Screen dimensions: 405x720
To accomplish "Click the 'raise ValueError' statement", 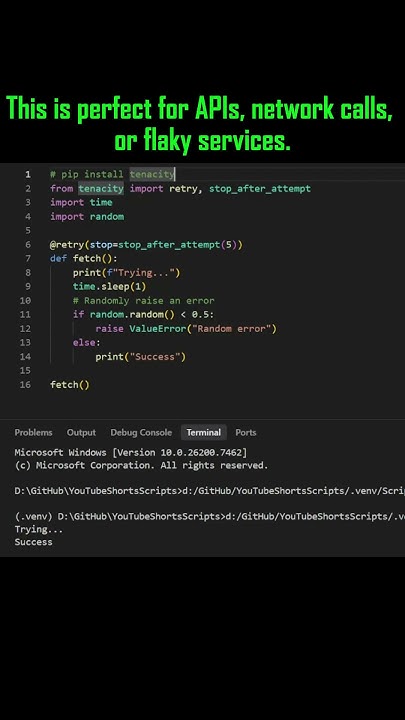I will [x=186, y=329].
